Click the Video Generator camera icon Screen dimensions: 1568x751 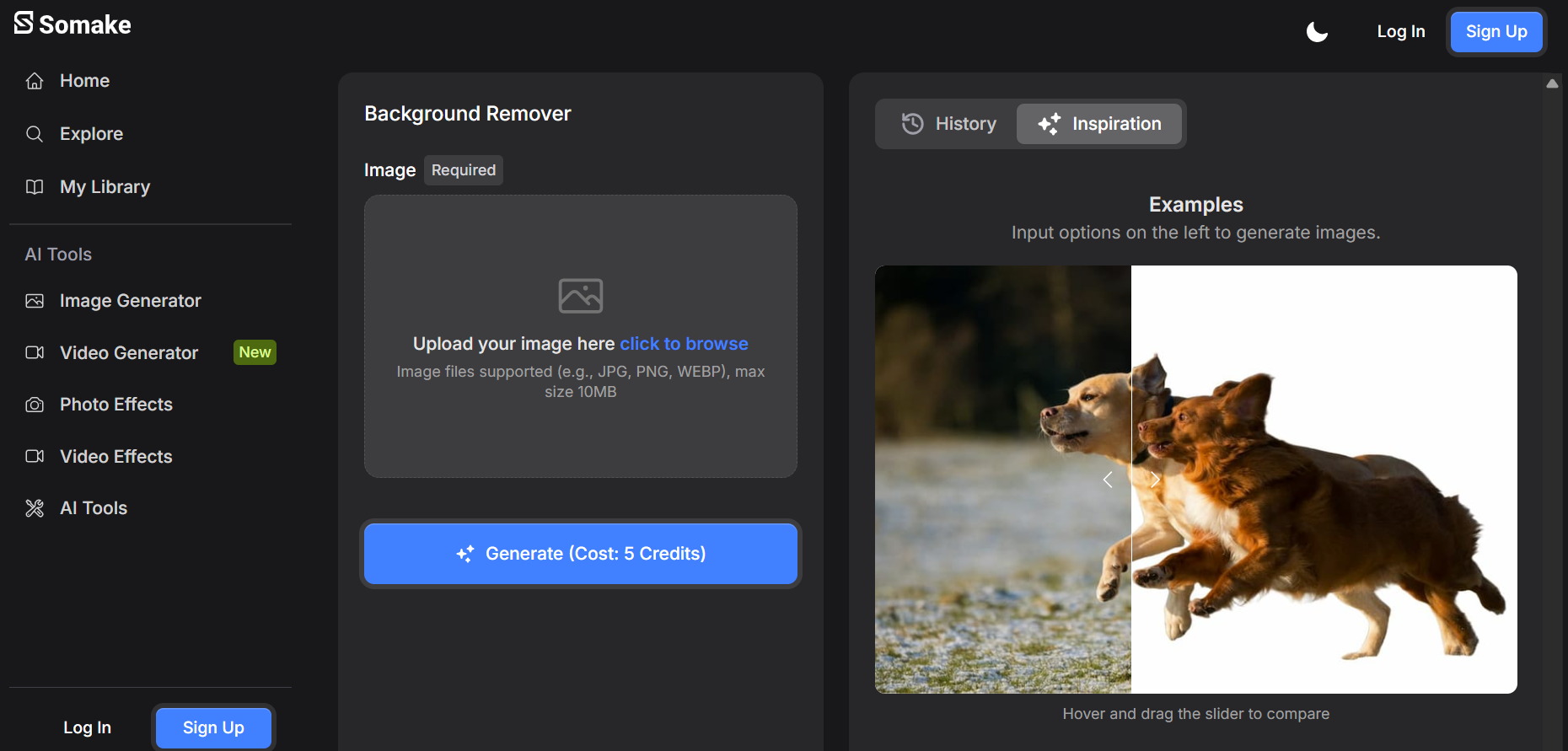click(x=35, y=352)
